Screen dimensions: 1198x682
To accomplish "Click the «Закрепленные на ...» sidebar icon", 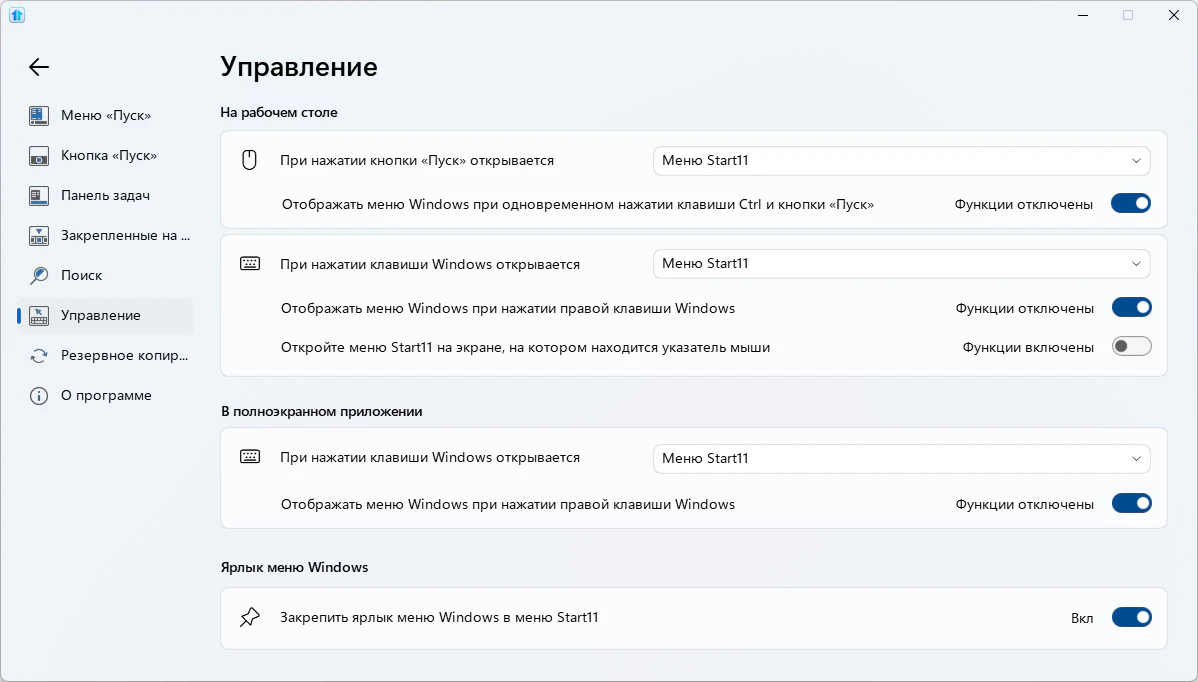I will click(x=39, y=236).
